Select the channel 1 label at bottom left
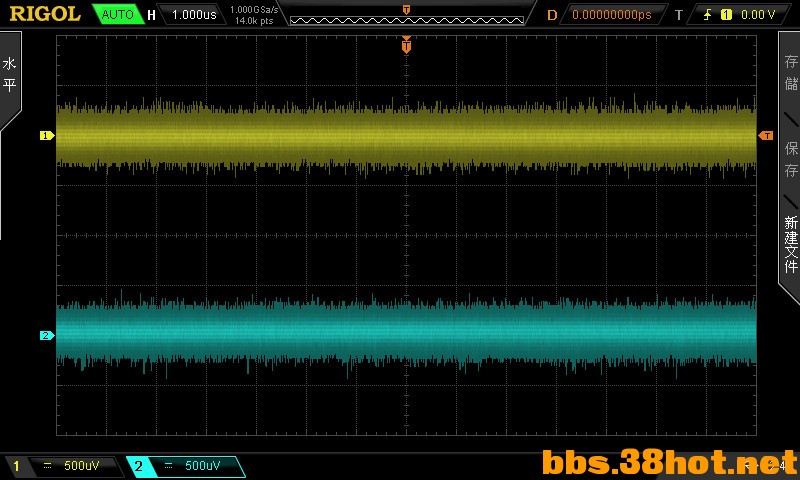800x480 pixels. 16,466
